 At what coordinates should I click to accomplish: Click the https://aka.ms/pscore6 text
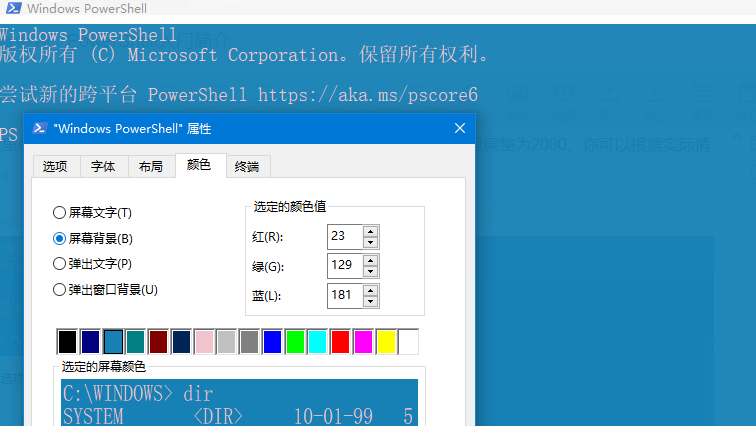[367, 94]
